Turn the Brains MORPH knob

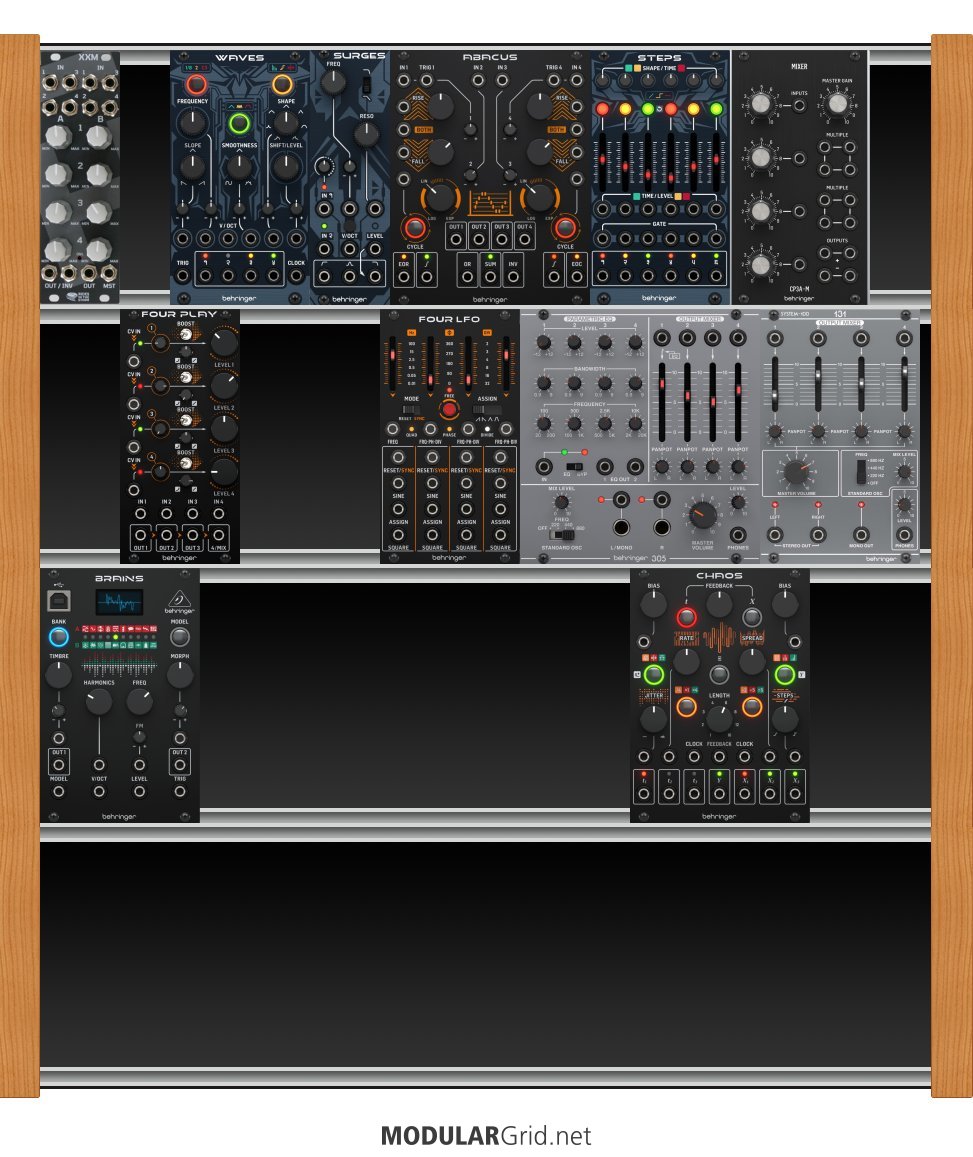click(x=180, y=674)
